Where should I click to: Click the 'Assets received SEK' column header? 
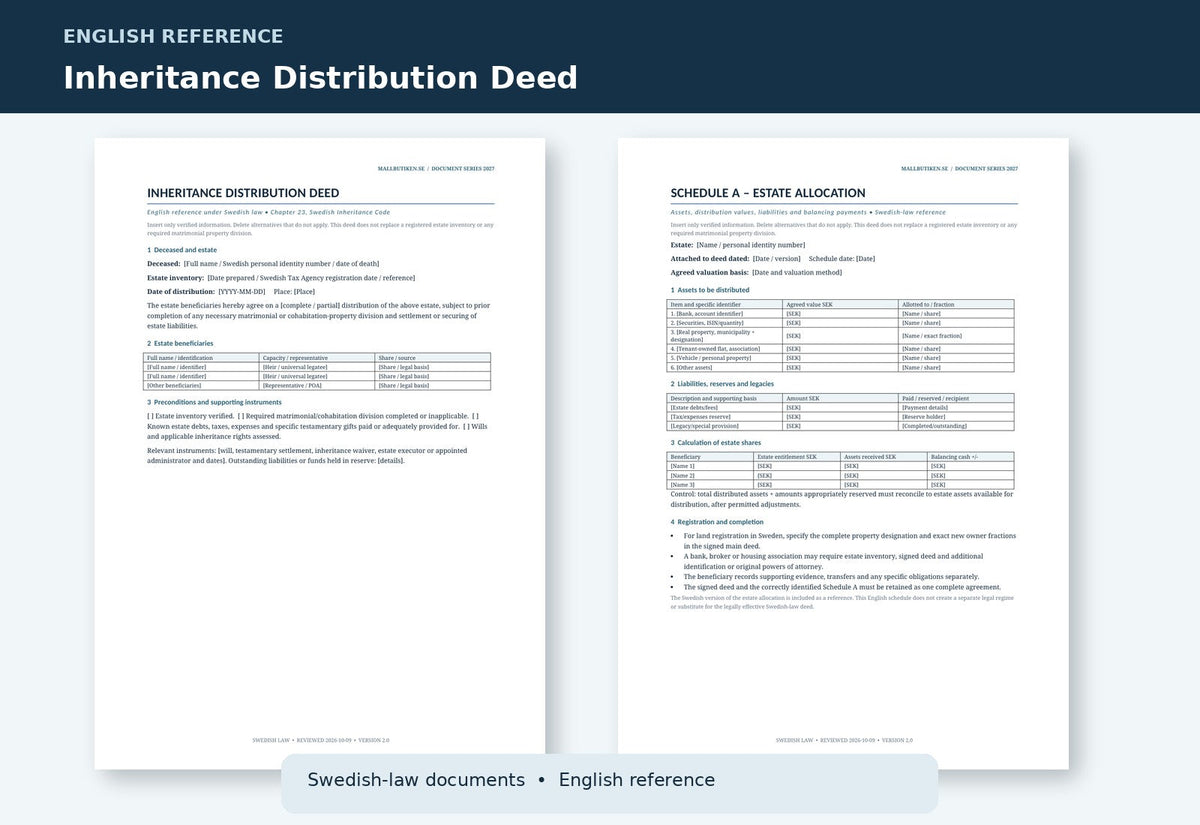tap(884, 457)
